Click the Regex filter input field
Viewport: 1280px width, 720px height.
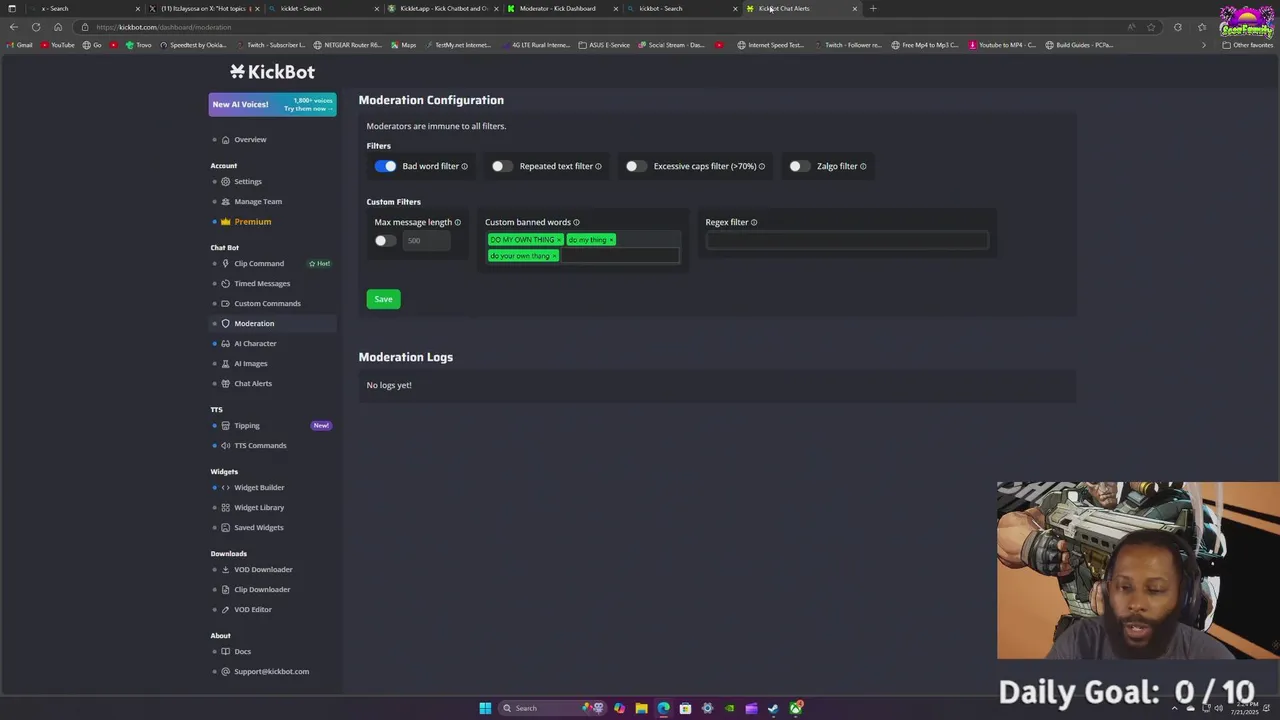point(847,240)
